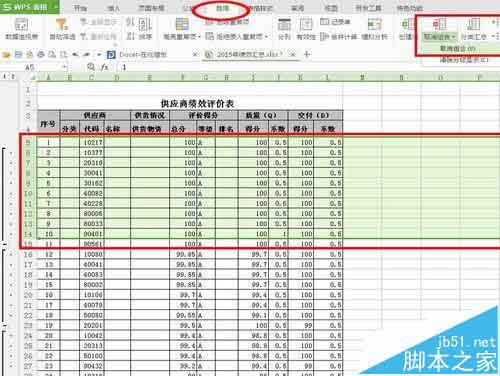Click the fx insert function icon

click(x=105, y=67)
